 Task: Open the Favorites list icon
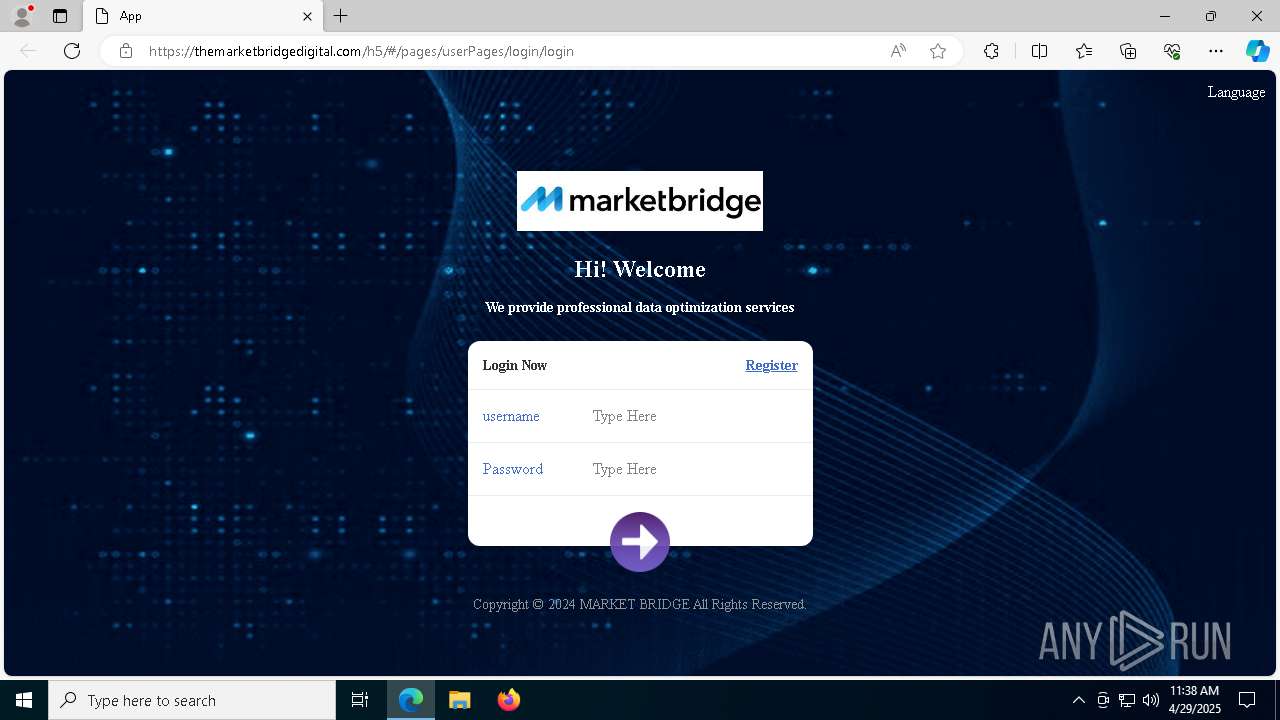[1084, 51]
